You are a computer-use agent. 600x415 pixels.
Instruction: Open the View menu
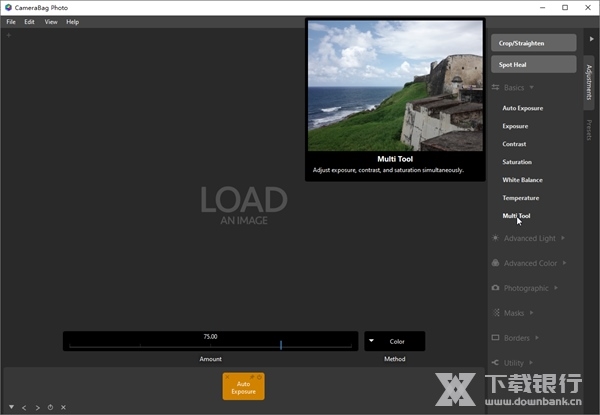pos(50,21)
